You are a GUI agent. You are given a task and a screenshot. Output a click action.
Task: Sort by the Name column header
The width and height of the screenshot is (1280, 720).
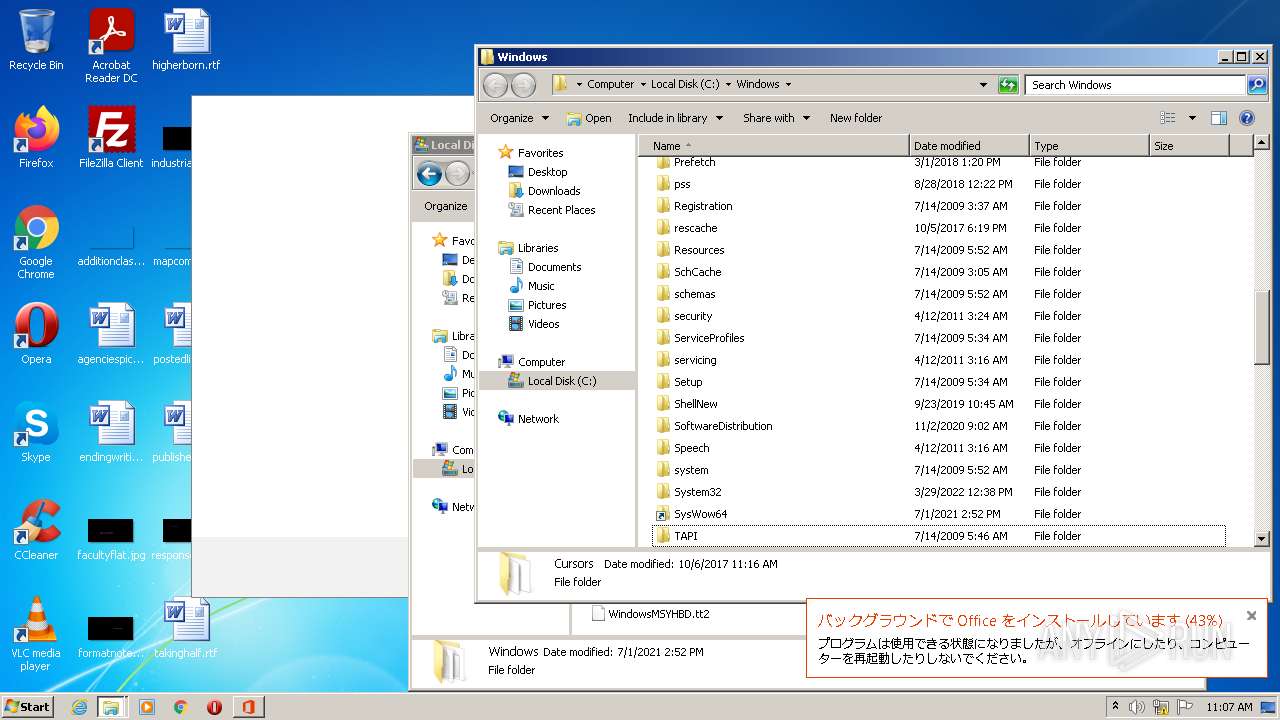(x=774, y=146)
